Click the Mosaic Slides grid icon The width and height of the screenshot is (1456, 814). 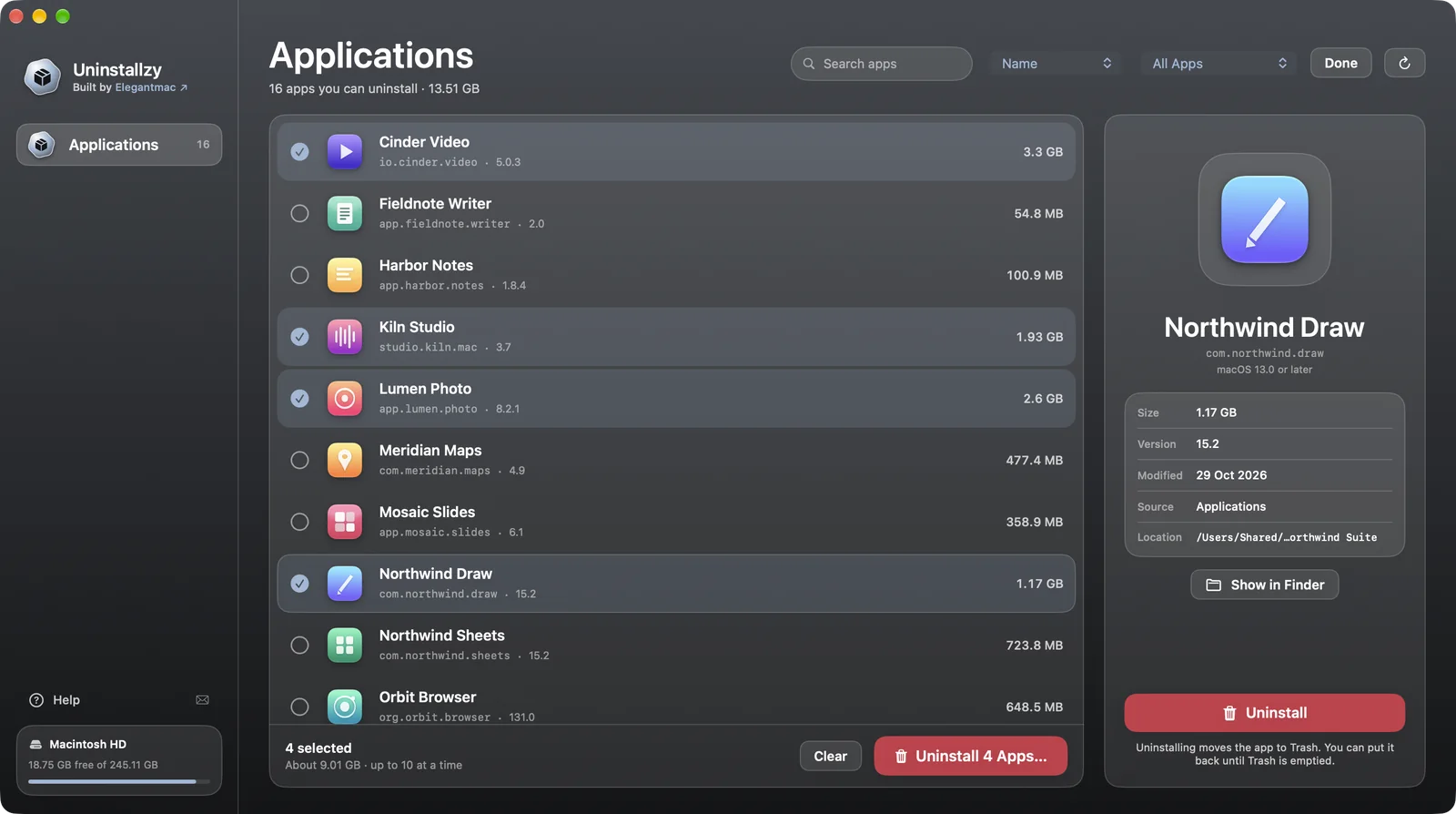(x=345, y=522)
